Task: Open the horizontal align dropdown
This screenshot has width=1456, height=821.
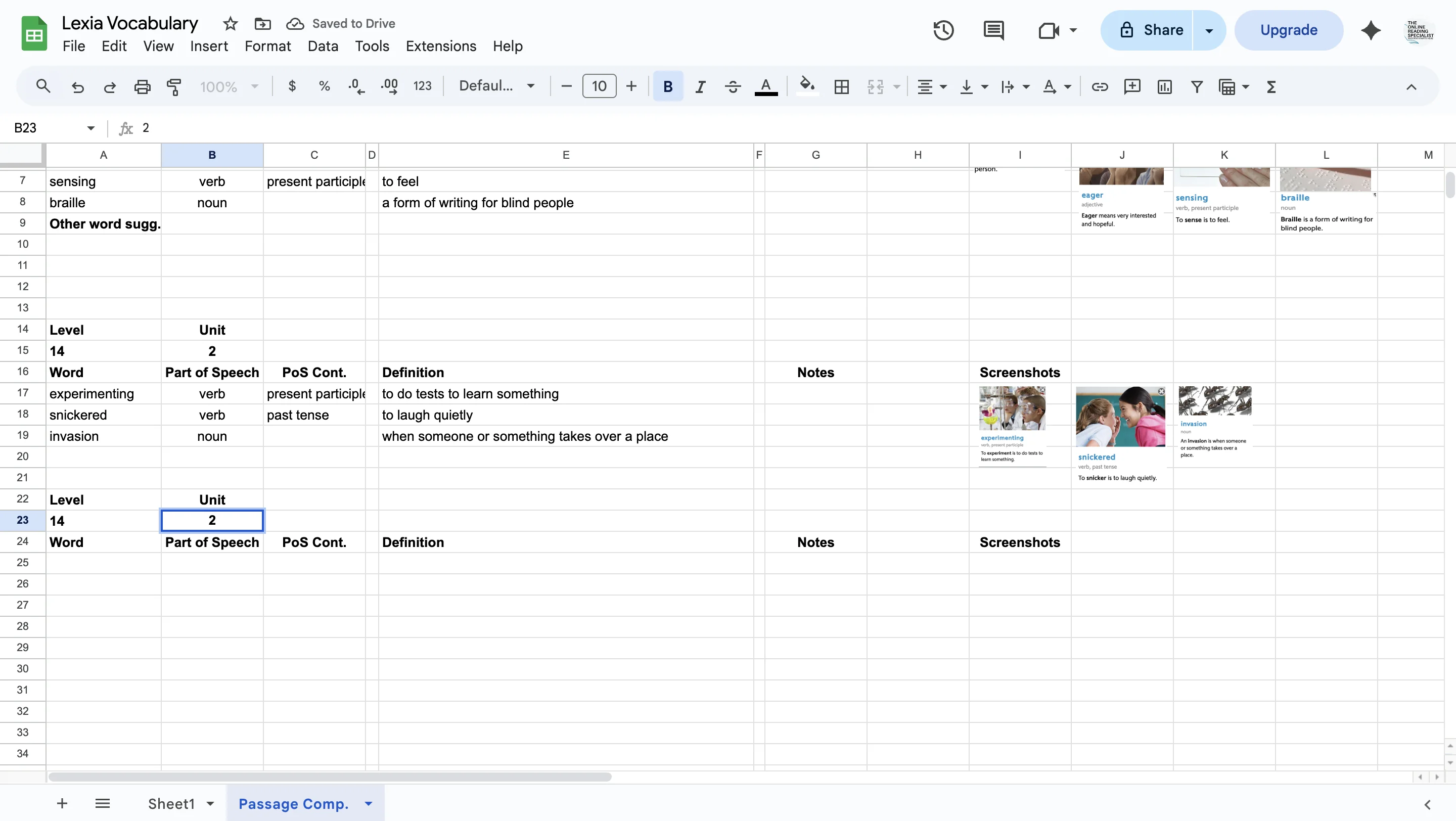Action: 931,86
